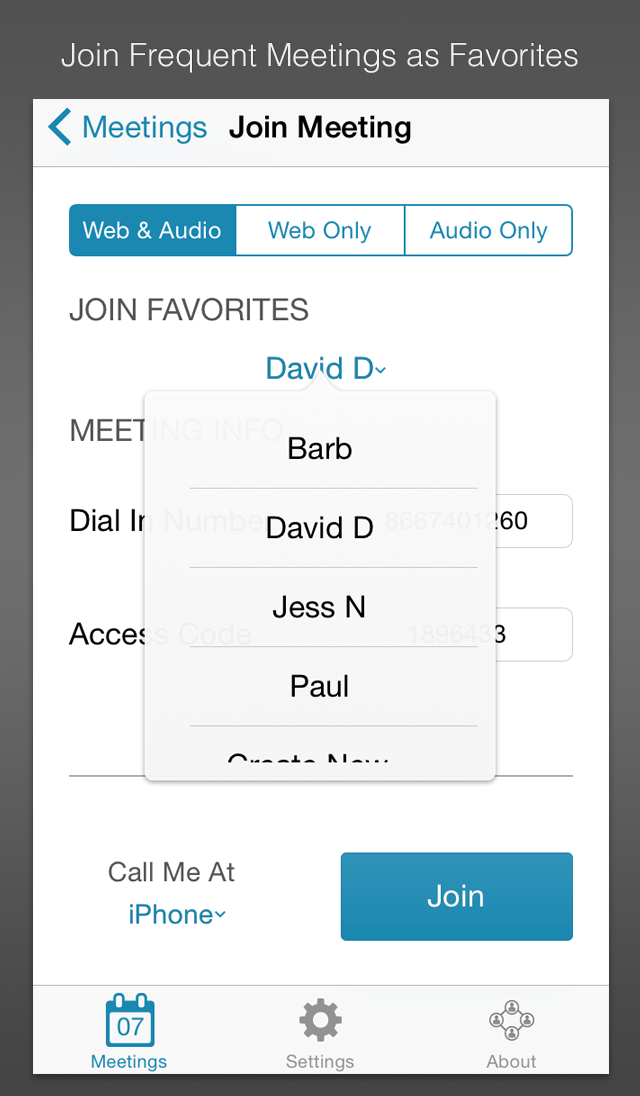This screenshot has height=1096, width=640.
Task: Tap the Settings tab label
Action: pos(320,1061)
